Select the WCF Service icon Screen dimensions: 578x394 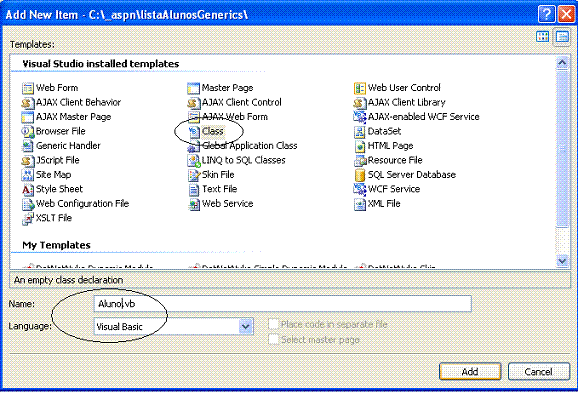[360, 189]
